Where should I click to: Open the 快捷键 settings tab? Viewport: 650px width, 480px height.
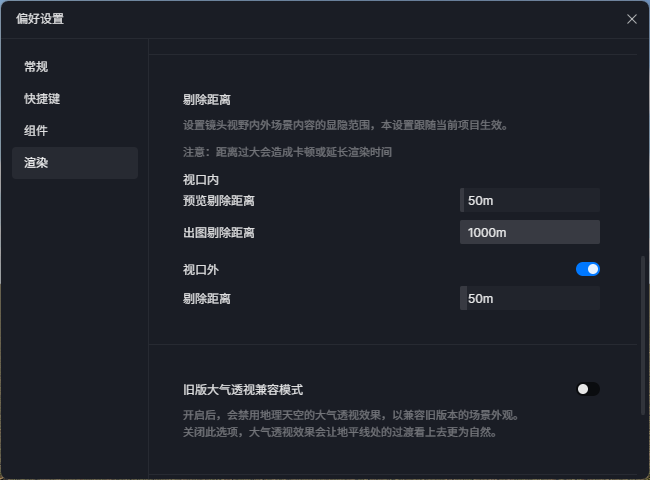point(43,99)
